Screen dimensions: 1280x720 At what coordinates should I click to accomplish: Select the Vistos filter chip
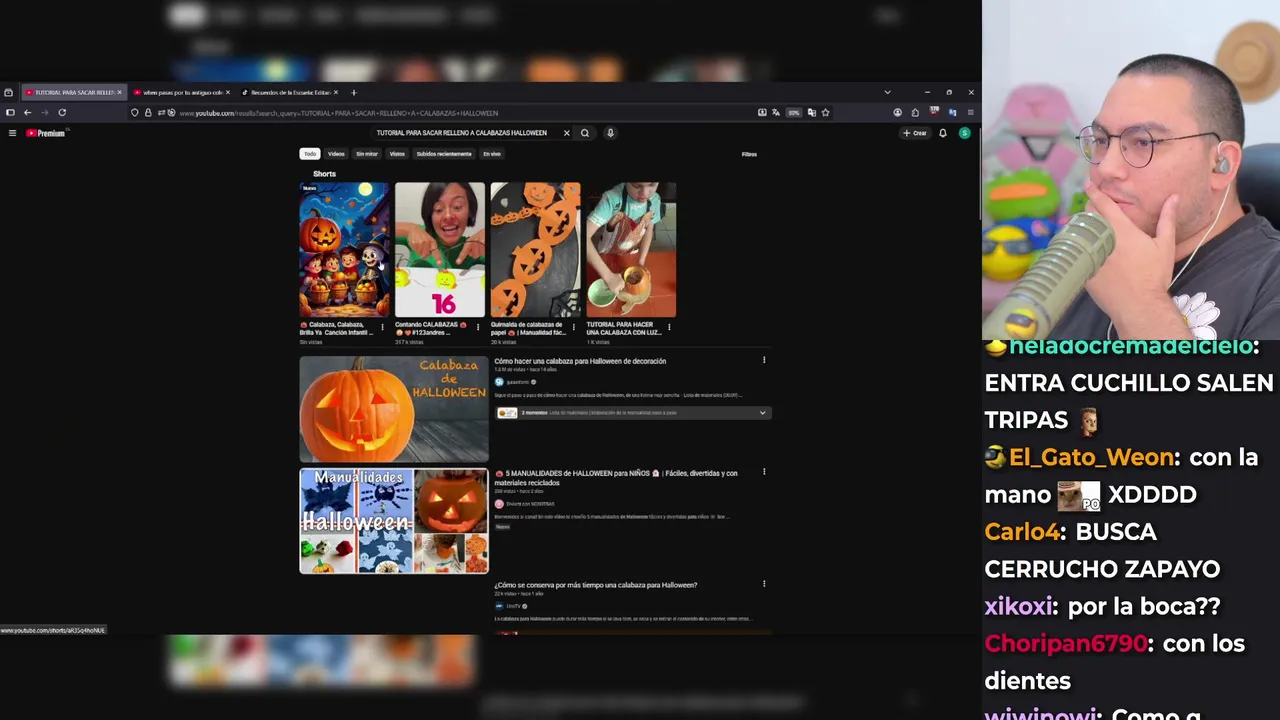click(x=397, y=154)
